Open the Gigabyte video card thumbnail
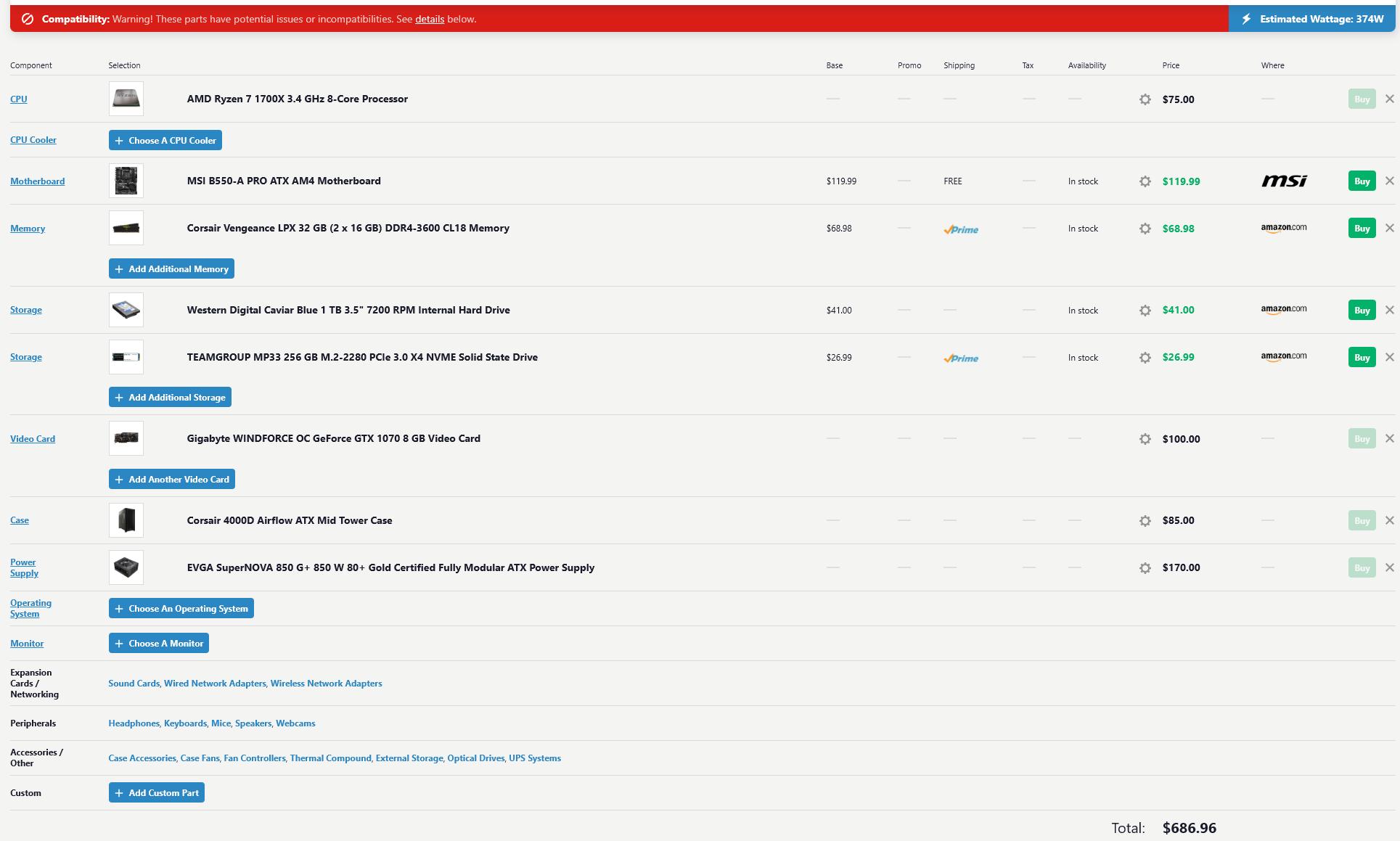This screenshot has height=841, width=1400. pyautogui.click(x=126, y=438)
